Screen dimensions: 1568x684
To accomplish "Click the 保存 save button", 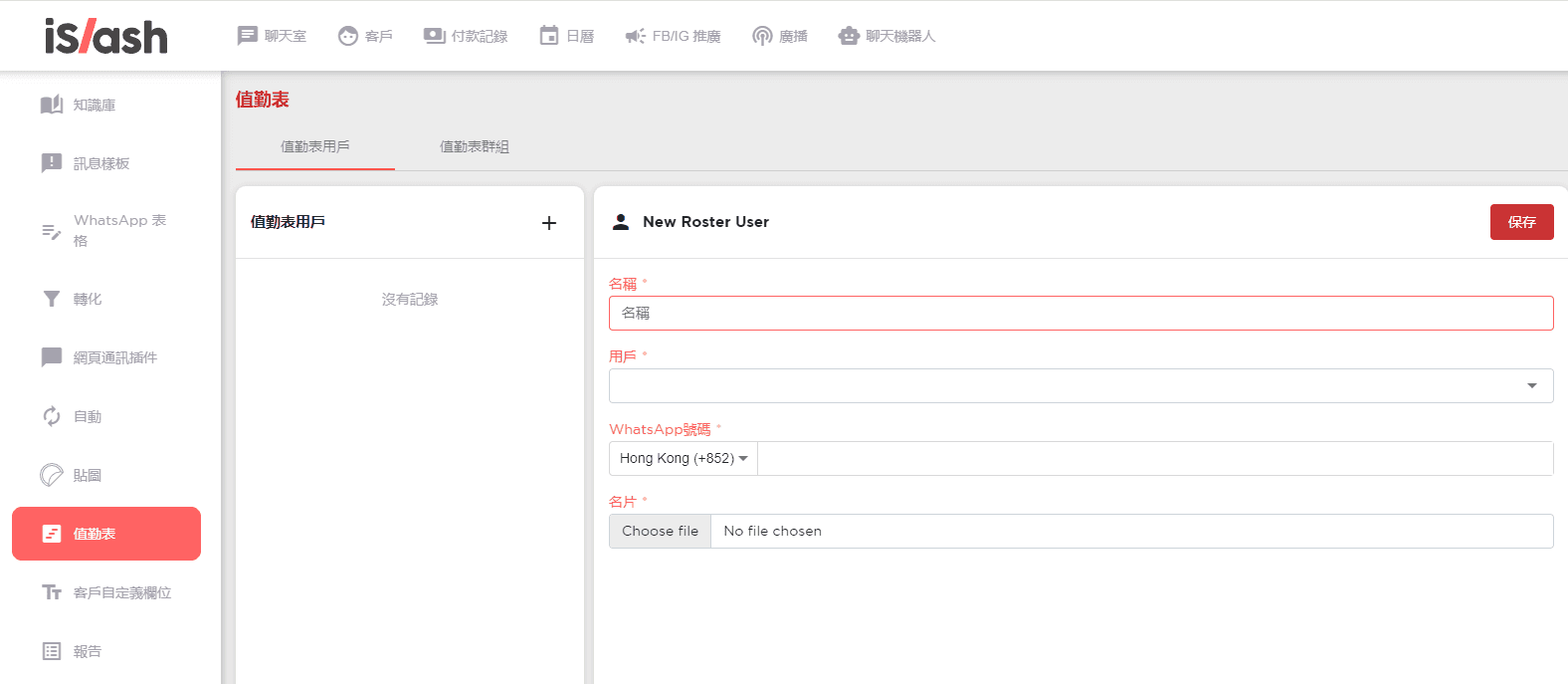I will pos(1522,222).
